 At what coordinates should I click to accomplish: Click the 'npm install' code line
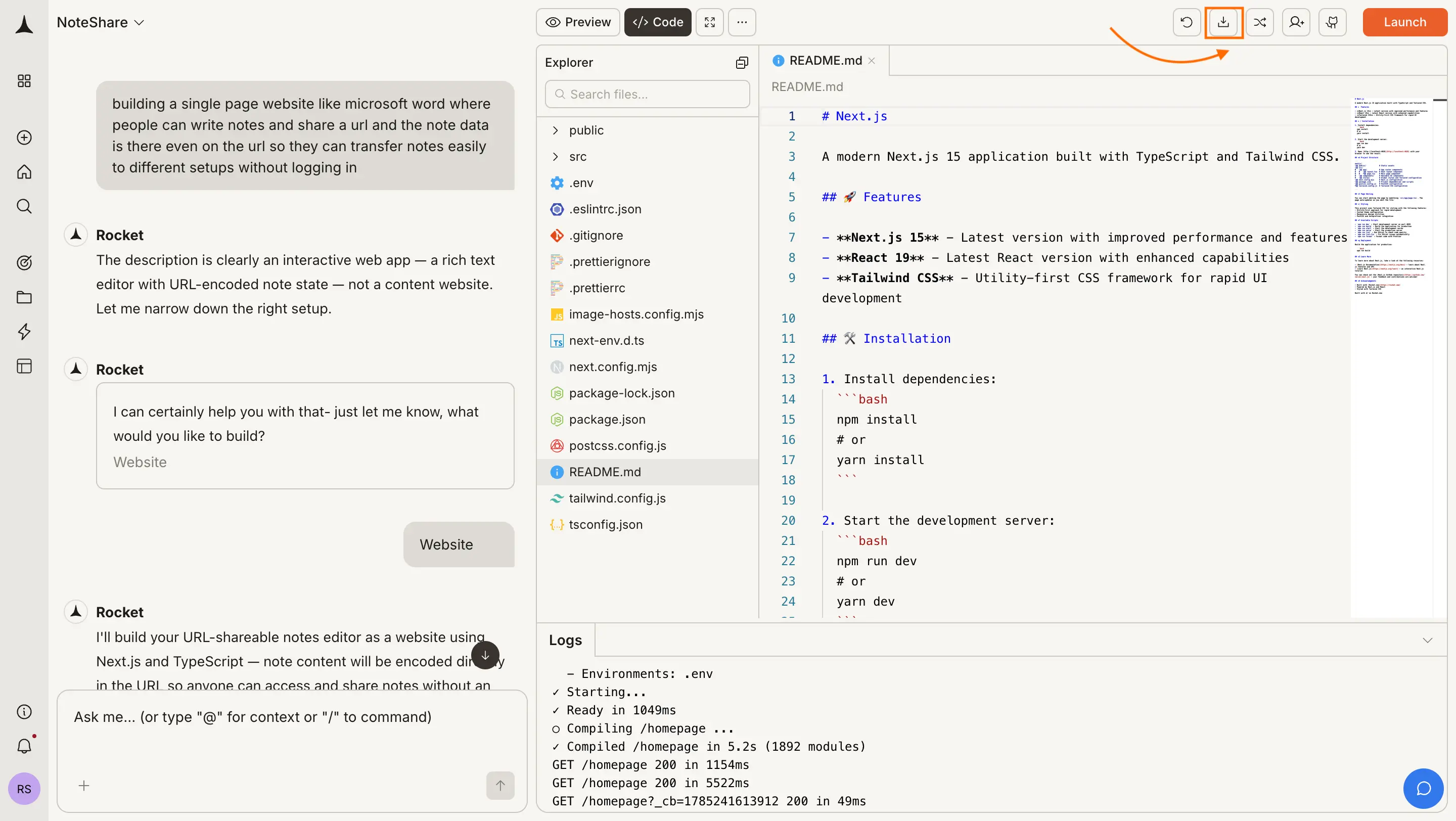[x=877, y=419]
